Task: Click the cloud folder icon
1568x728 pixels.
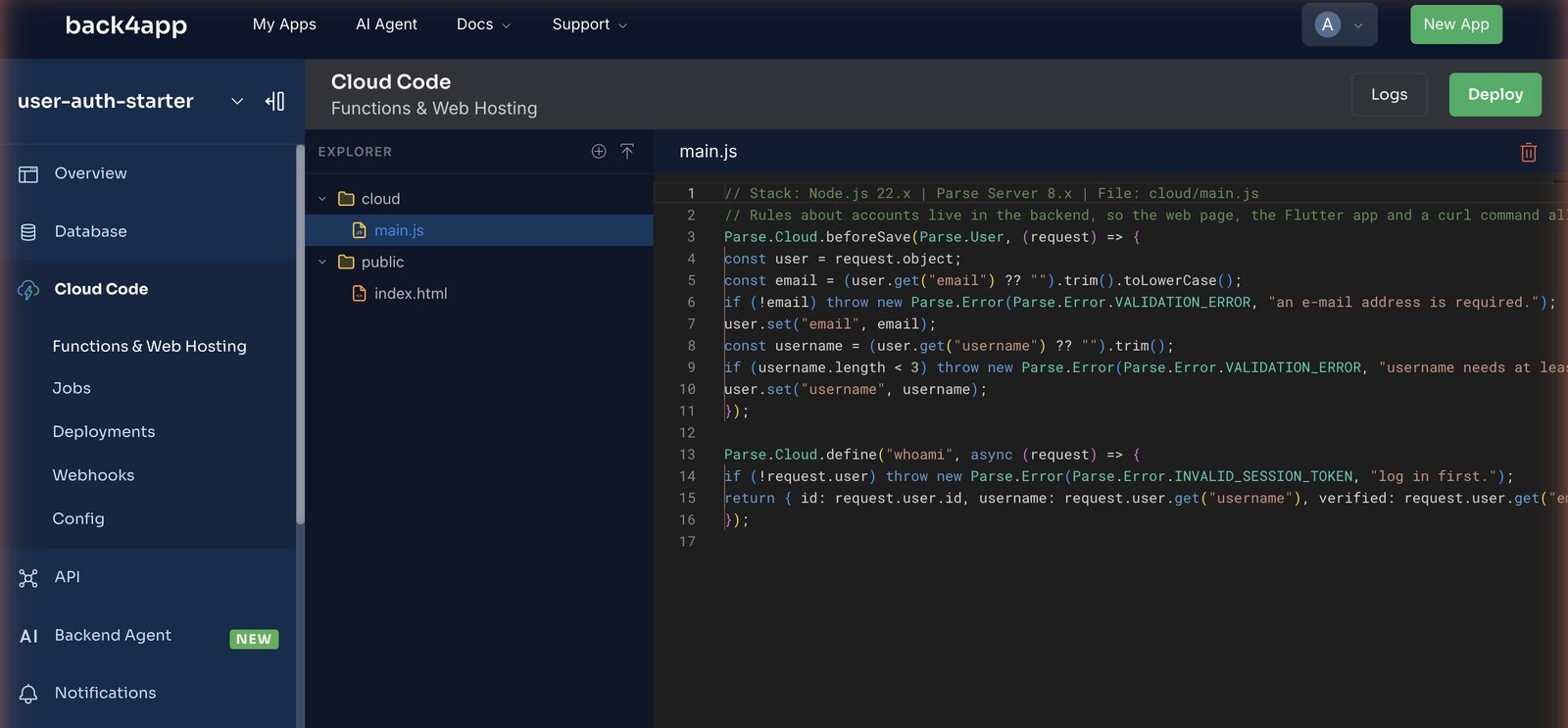Action: point(346,199)
